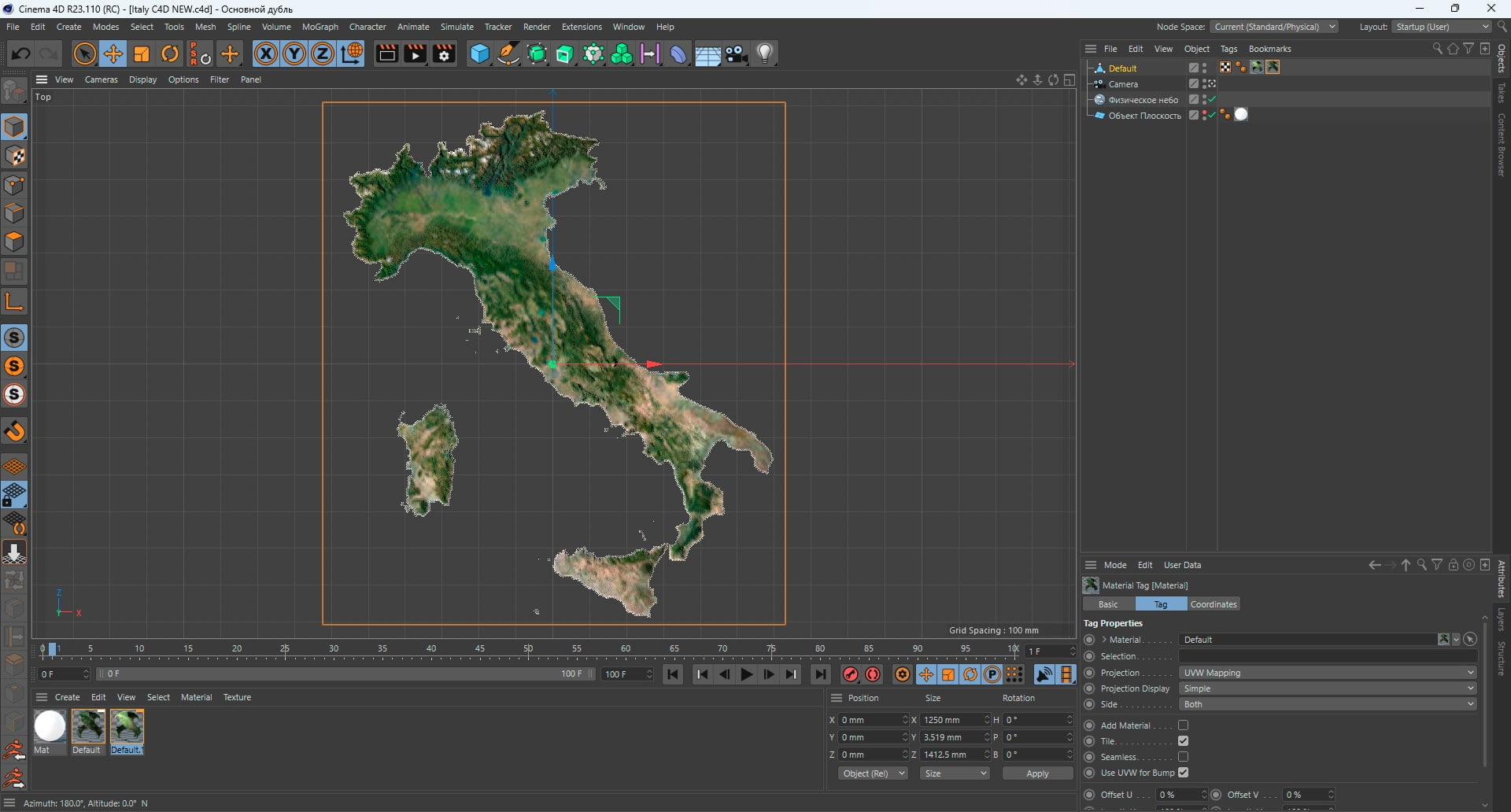Click timeline frame marker 50
Screen dimensions: 1511x812
coord(528,649)
